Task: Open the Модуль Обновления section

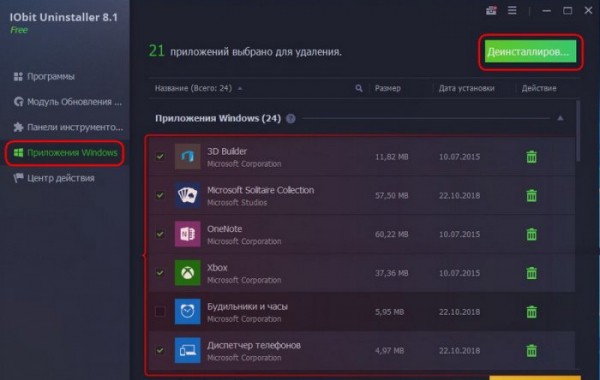Action: 68,102
